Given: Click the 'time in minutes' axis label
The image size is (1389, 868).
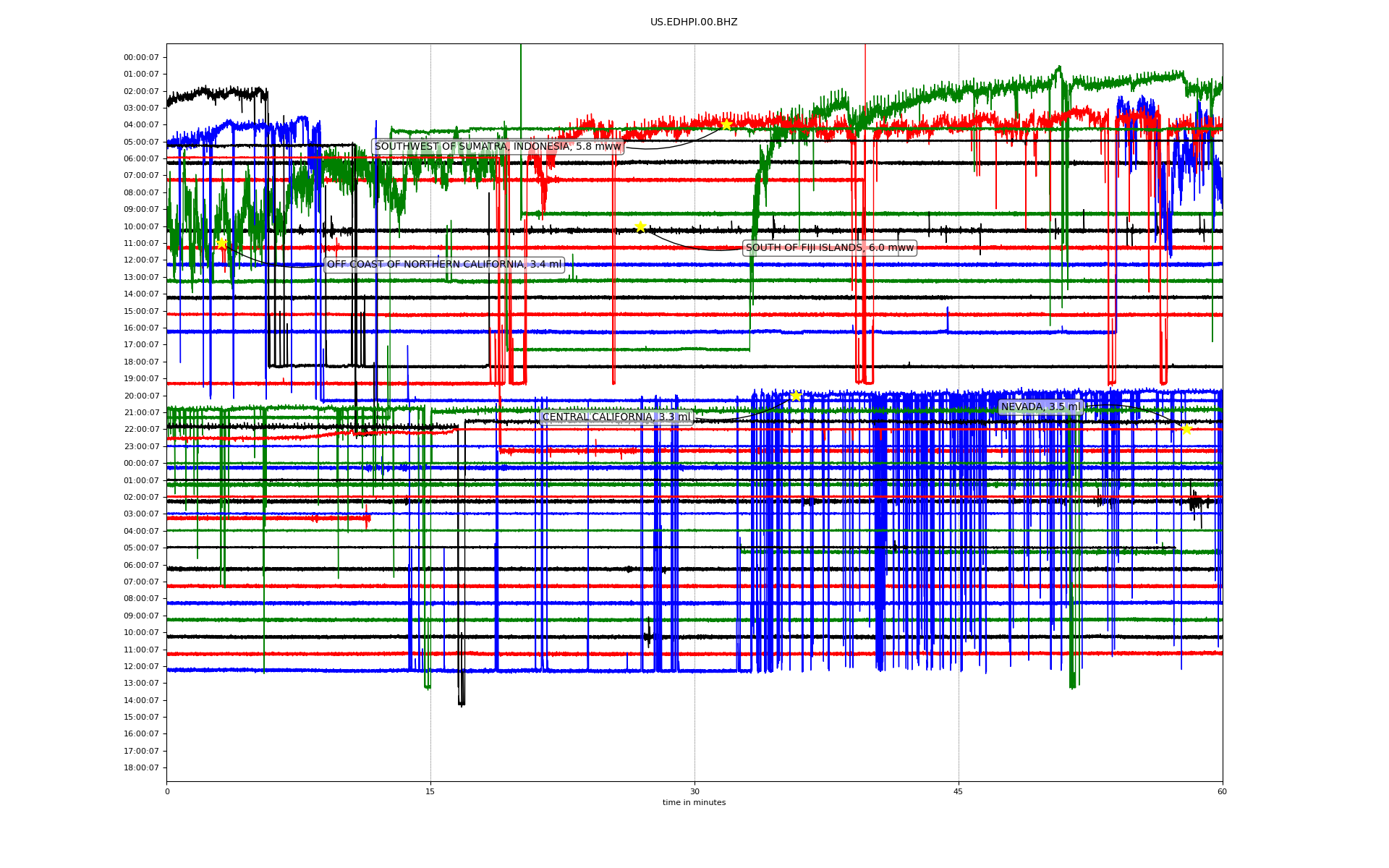Looking at the screenshot, I should (x=694, y=803).
